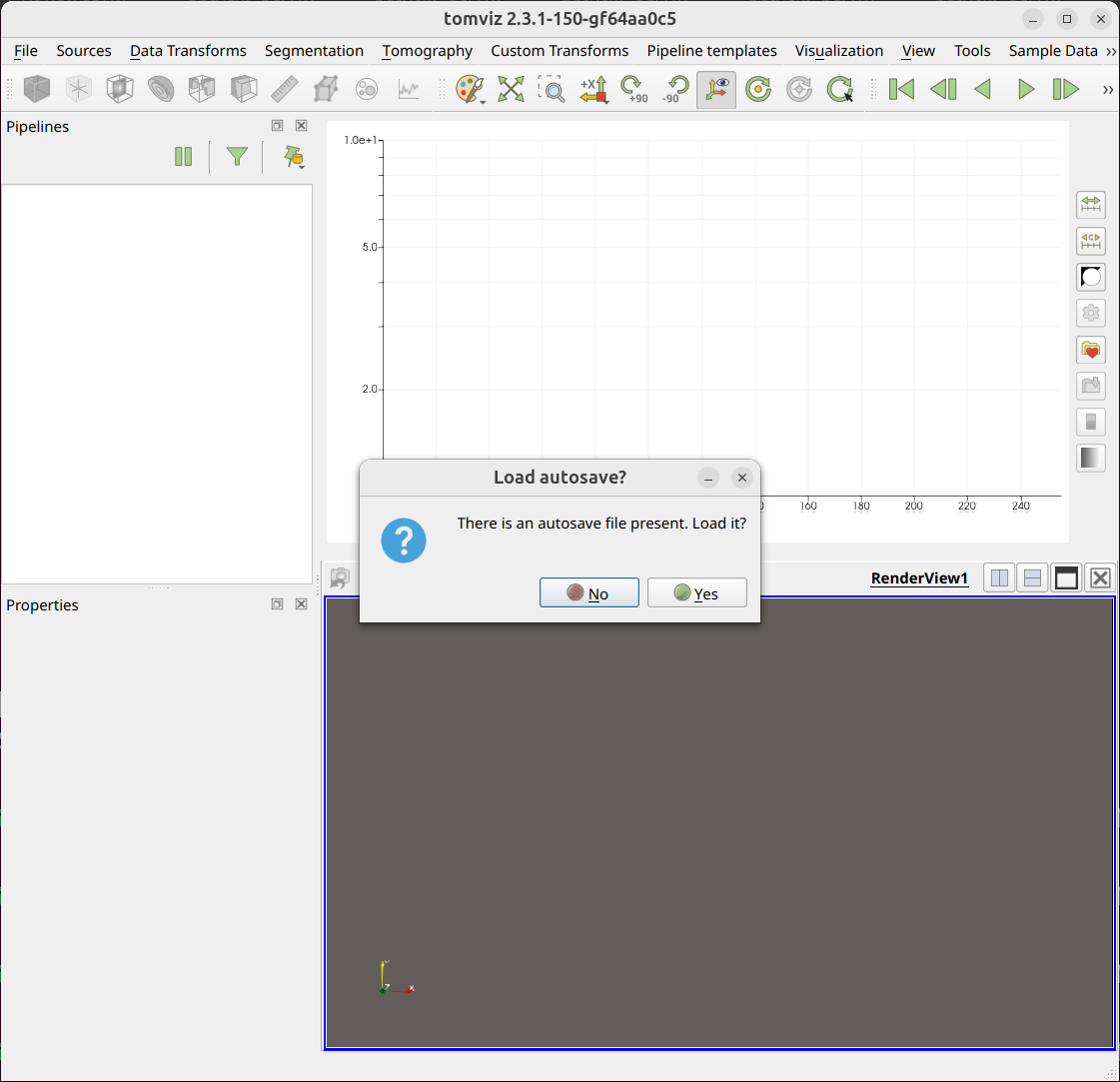Viewport: 1120px width, 1082px height.
Task: Click the RenderView1 title label
Action: coord(919,578)
